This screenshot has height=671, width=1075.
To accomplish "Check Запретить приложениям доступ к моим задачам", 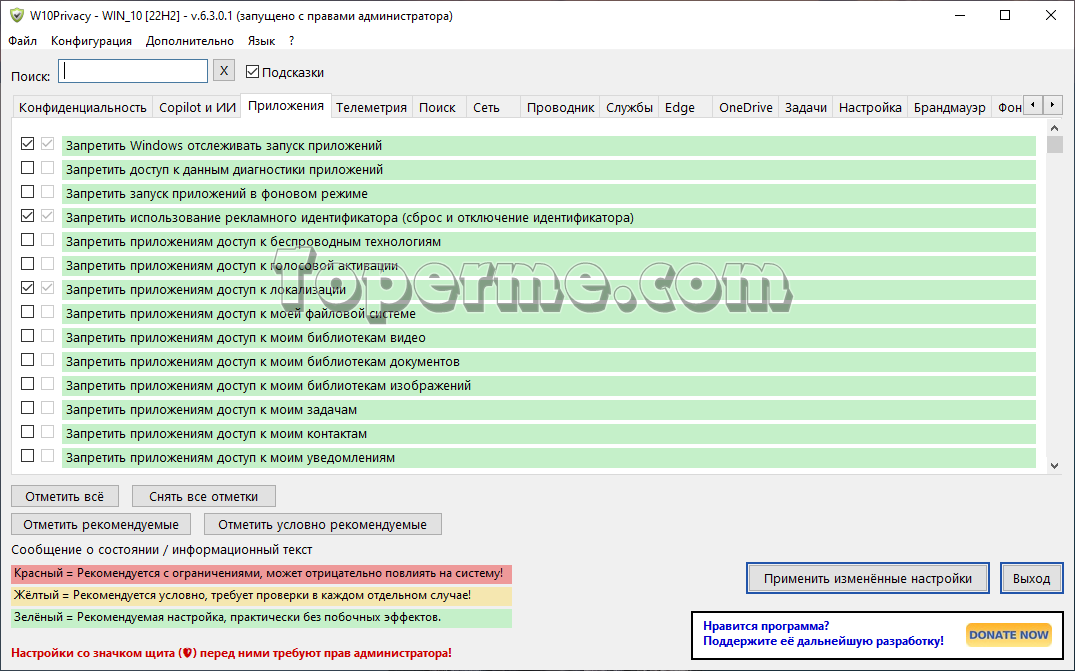I will (x=27, y=408).
